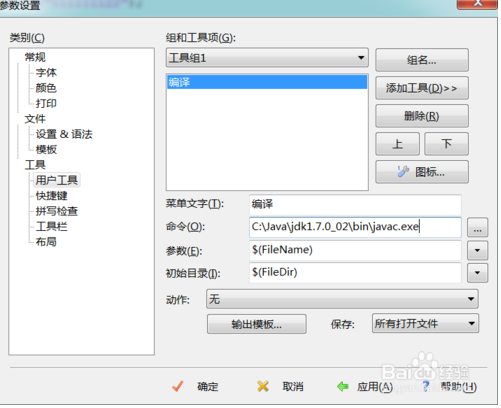The height and width of the screenshot is (408, 501).
Task: Click the wrench icon on the 图标 button
Action: coord(403,171)
